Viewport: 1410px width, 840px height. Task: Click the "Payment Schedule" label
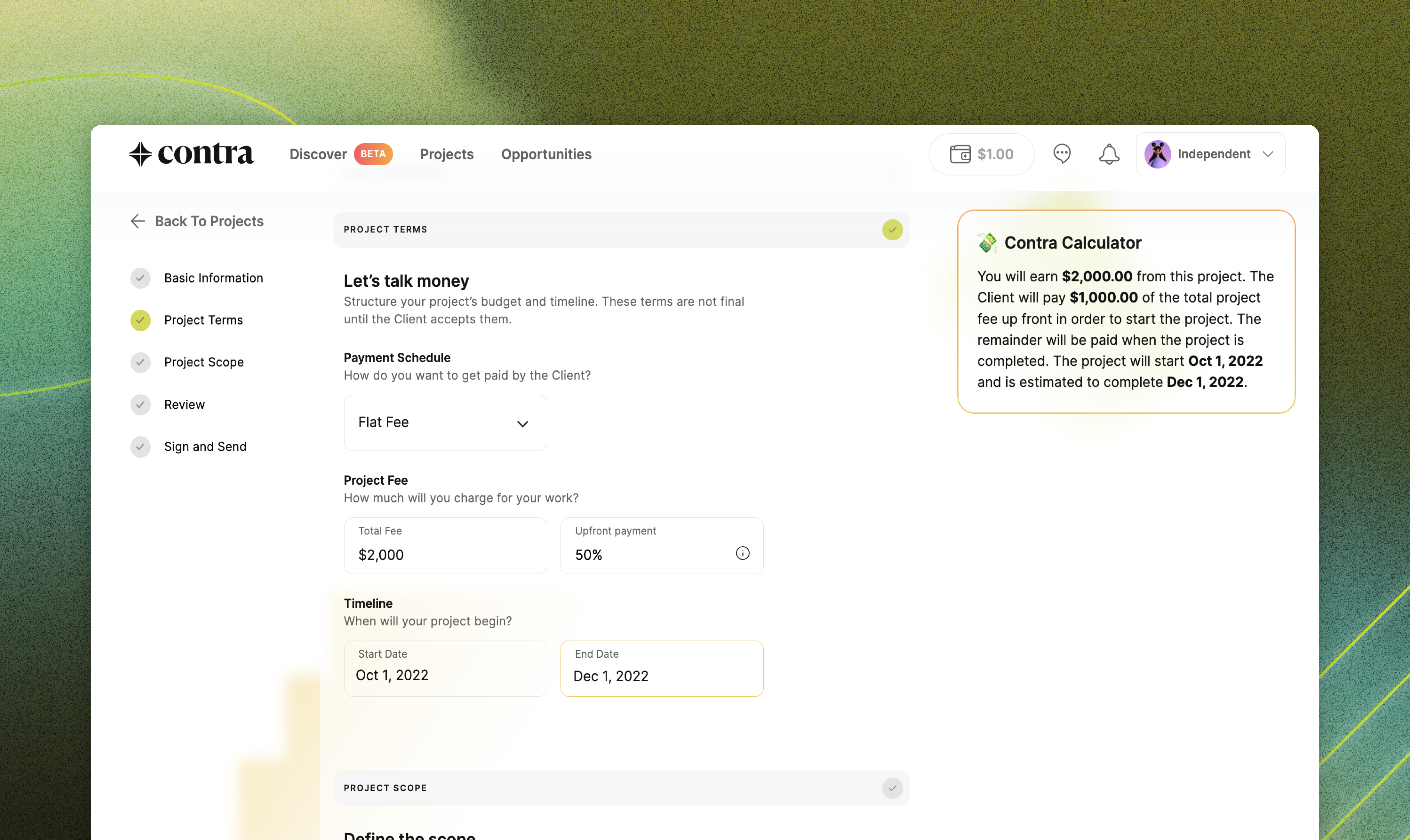(397, 358)
